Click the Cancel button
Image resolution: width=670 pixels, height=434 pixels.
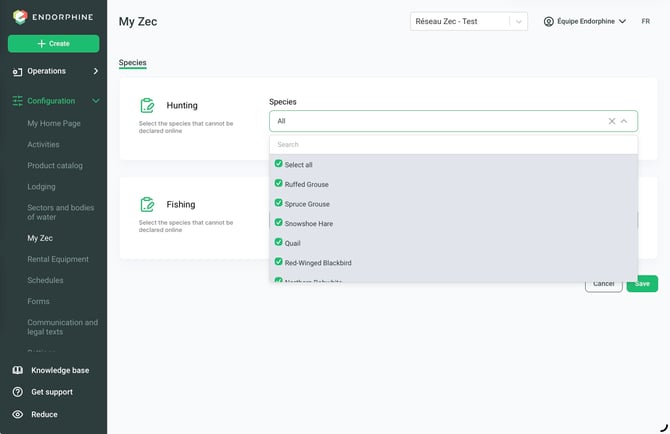tap(603, 284)
